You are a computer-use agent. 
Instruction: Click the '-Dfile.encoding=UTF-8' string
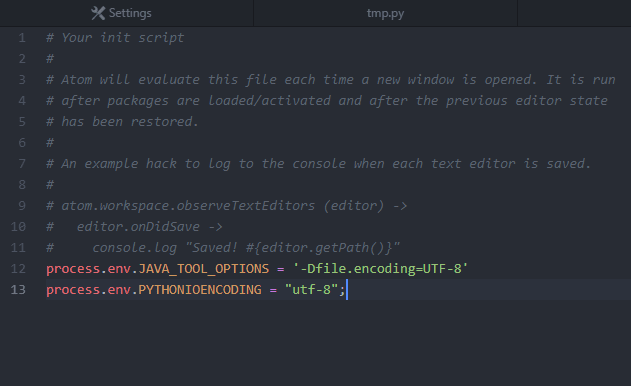(x=380, y=268)
